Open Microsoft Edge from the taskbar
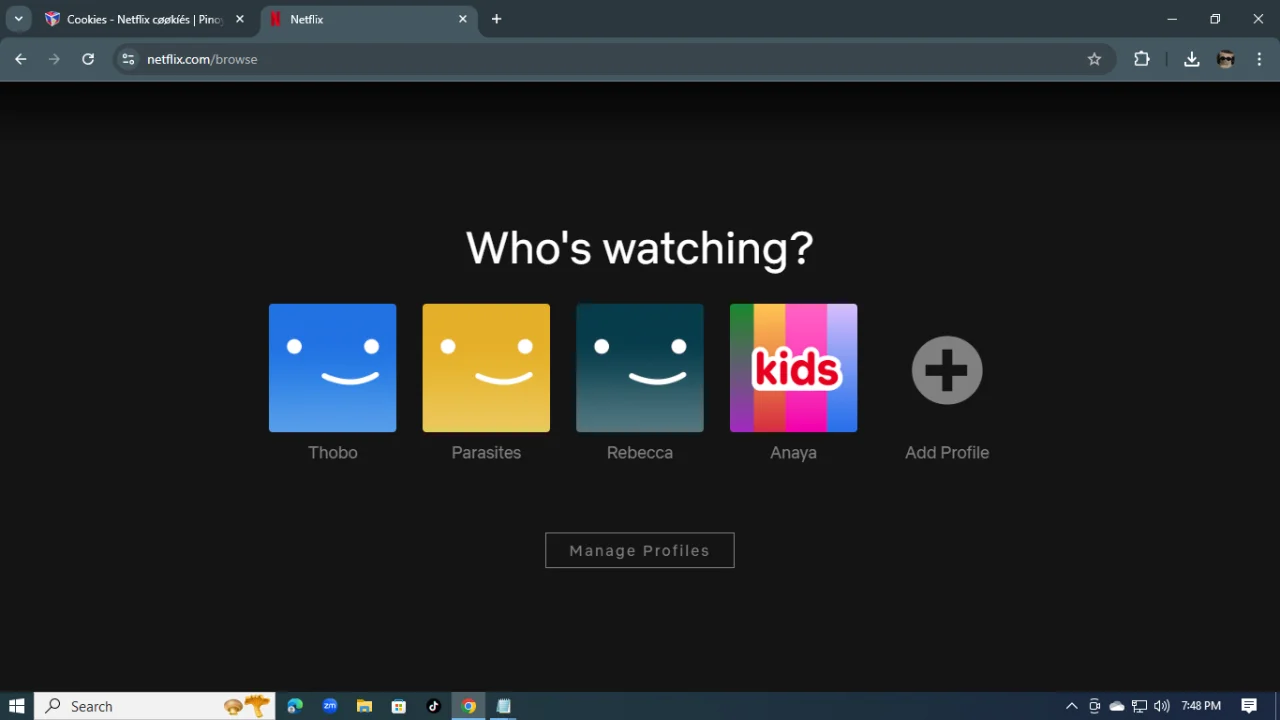The width and height of the screenshot is (1280, 720). (295, 706)
